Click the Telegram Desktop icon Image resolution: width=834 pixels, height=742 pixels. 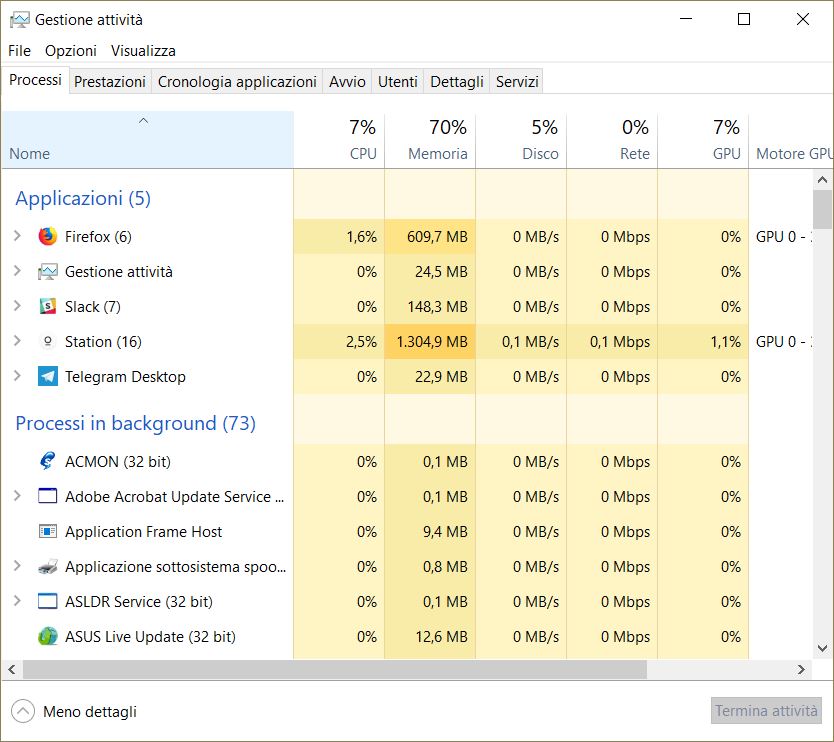pyautogui.click(x=48, y=377)
